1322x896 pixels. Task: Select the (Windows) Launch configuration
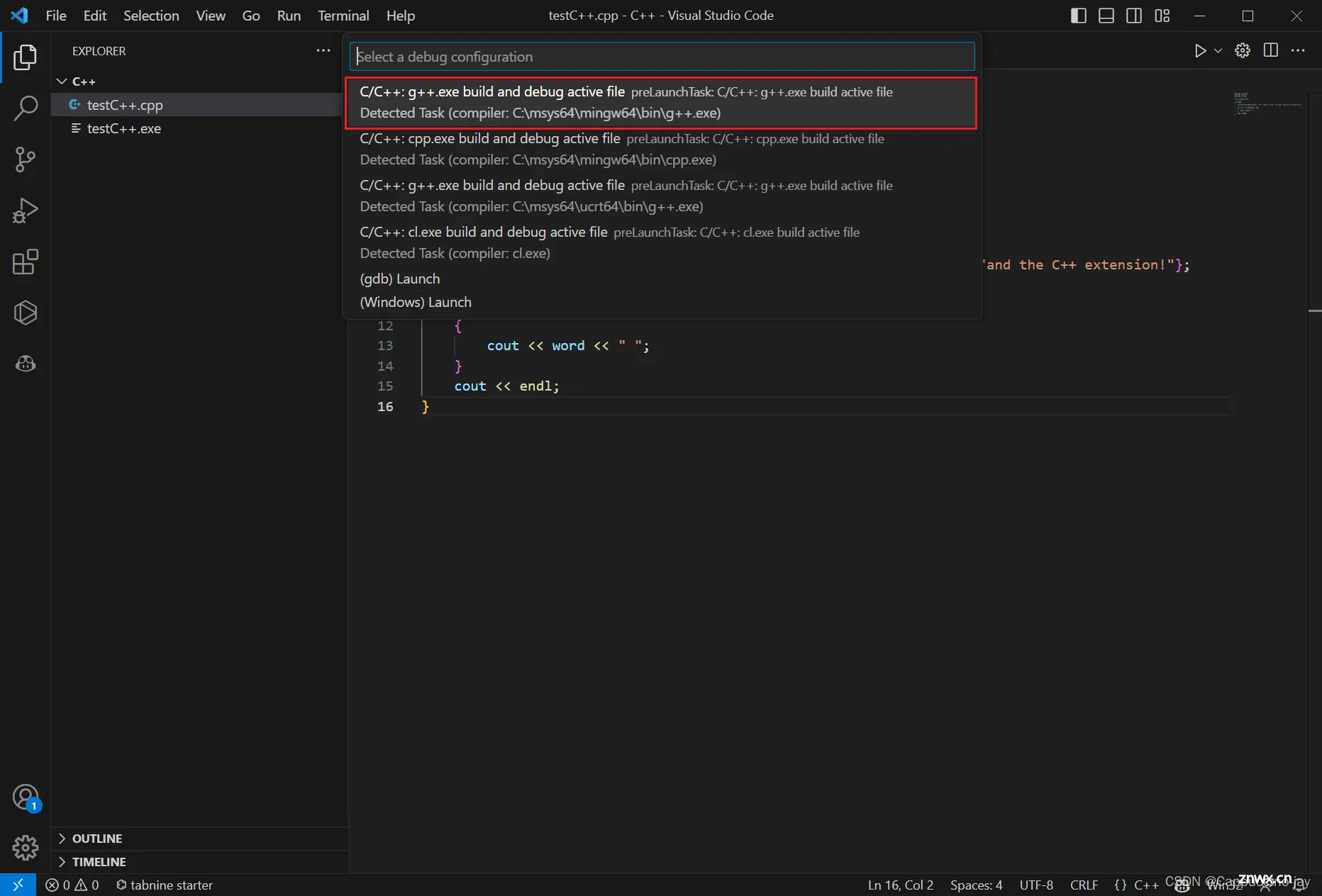(661, 302)
